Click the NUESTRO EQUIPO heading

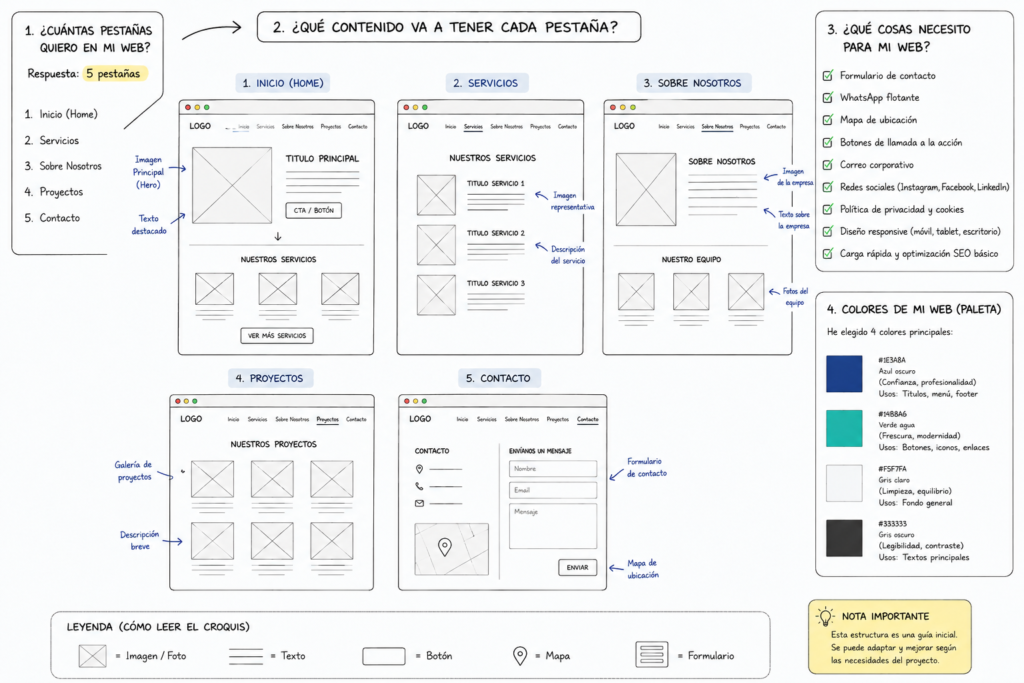(691, 259)
